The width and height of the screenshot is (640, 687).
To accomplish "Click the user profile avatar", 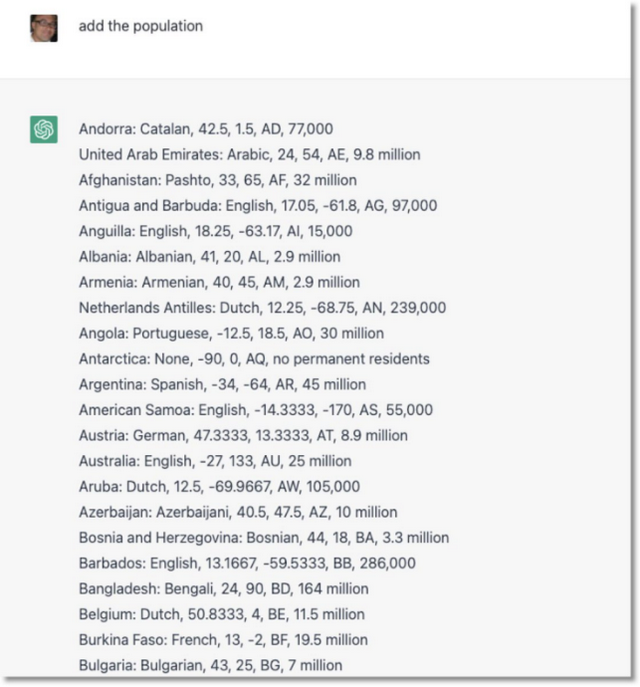I will (x=44, y=28).
